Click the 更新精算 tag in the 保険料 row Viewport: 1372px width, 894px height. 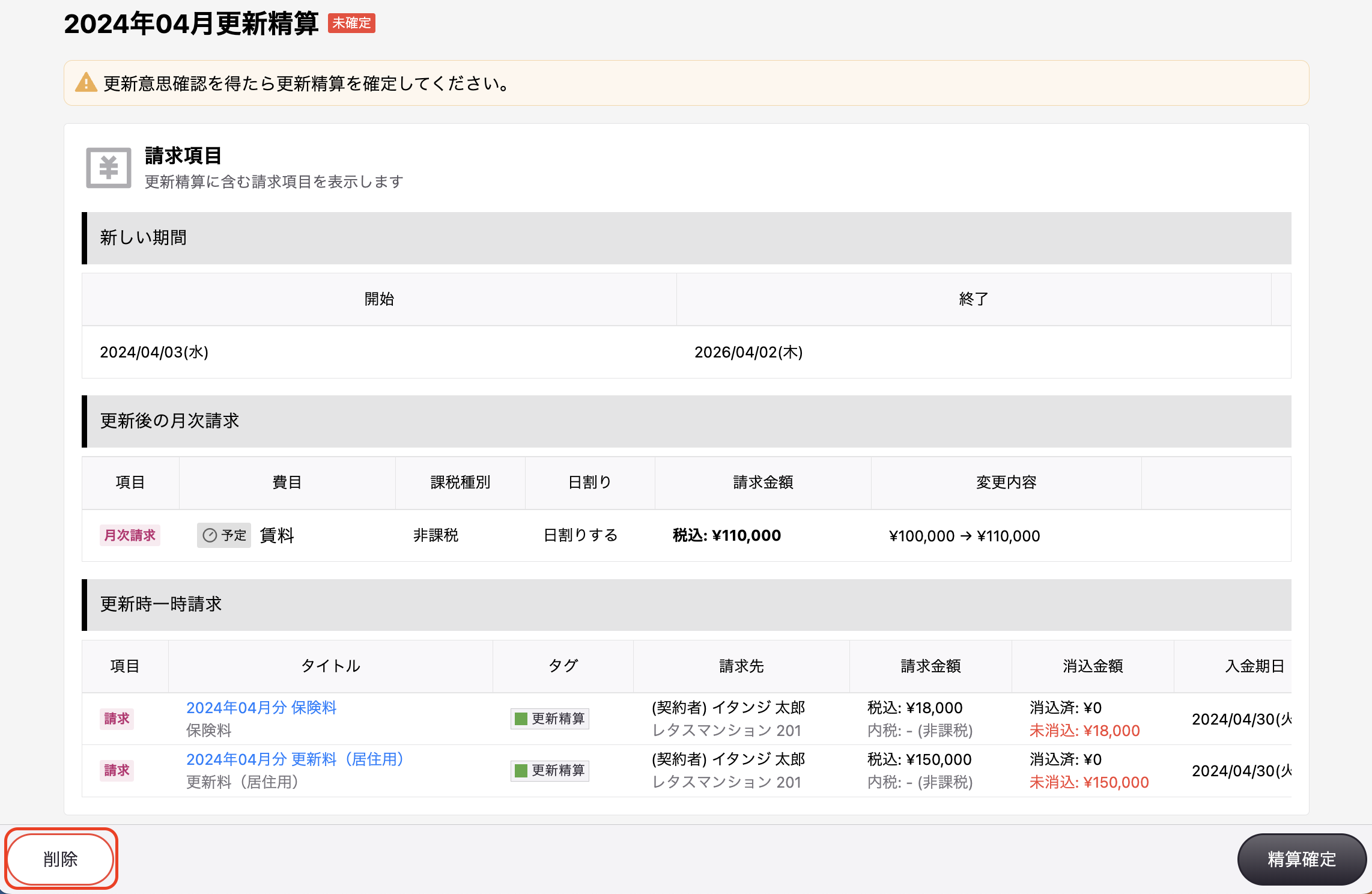pos(550,719)
